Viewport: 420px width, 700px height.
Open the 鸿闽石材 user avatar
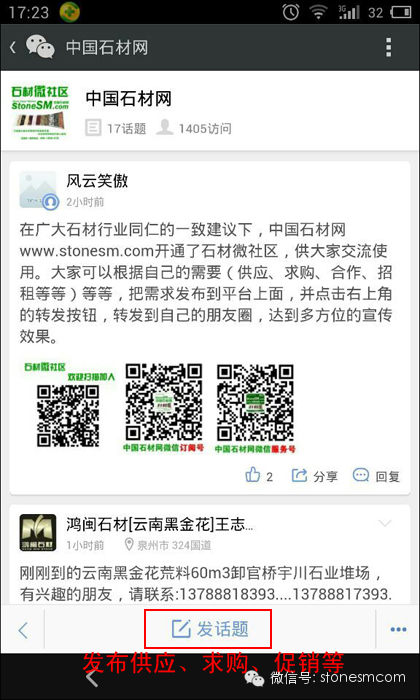(x=38, y=533)
